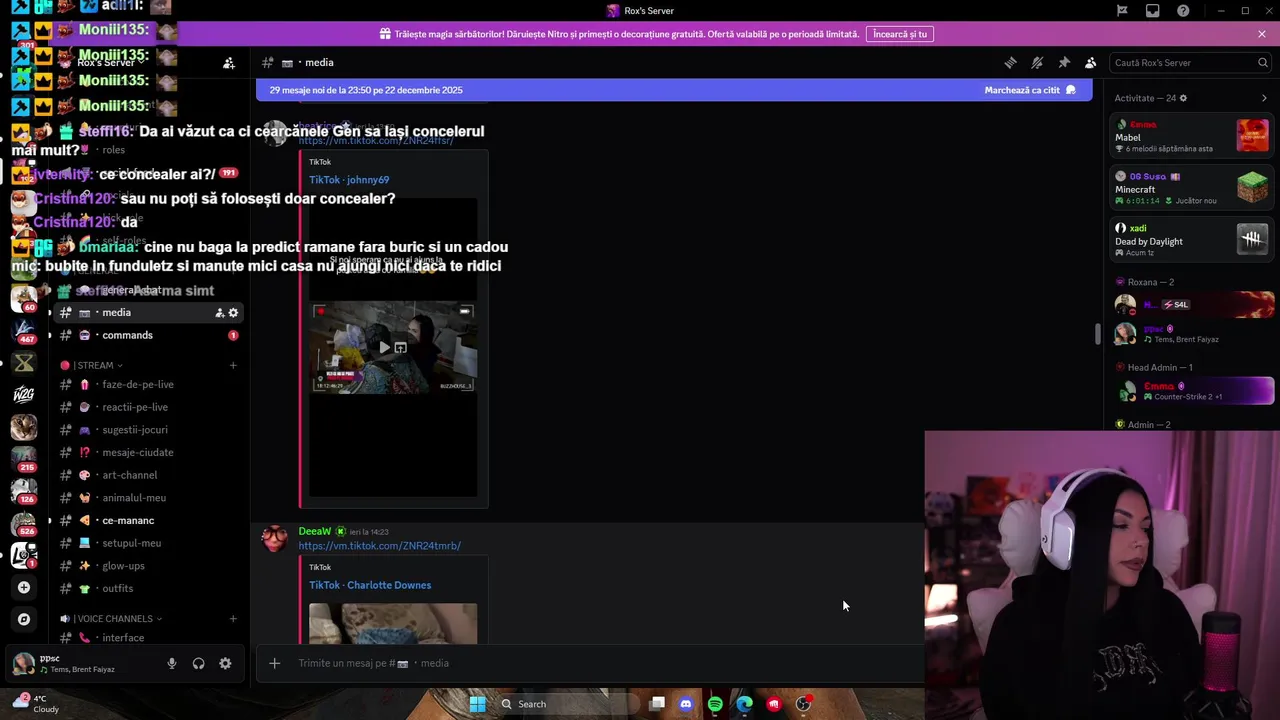Open the Minecraft activity card

[x=1192, y=188]
